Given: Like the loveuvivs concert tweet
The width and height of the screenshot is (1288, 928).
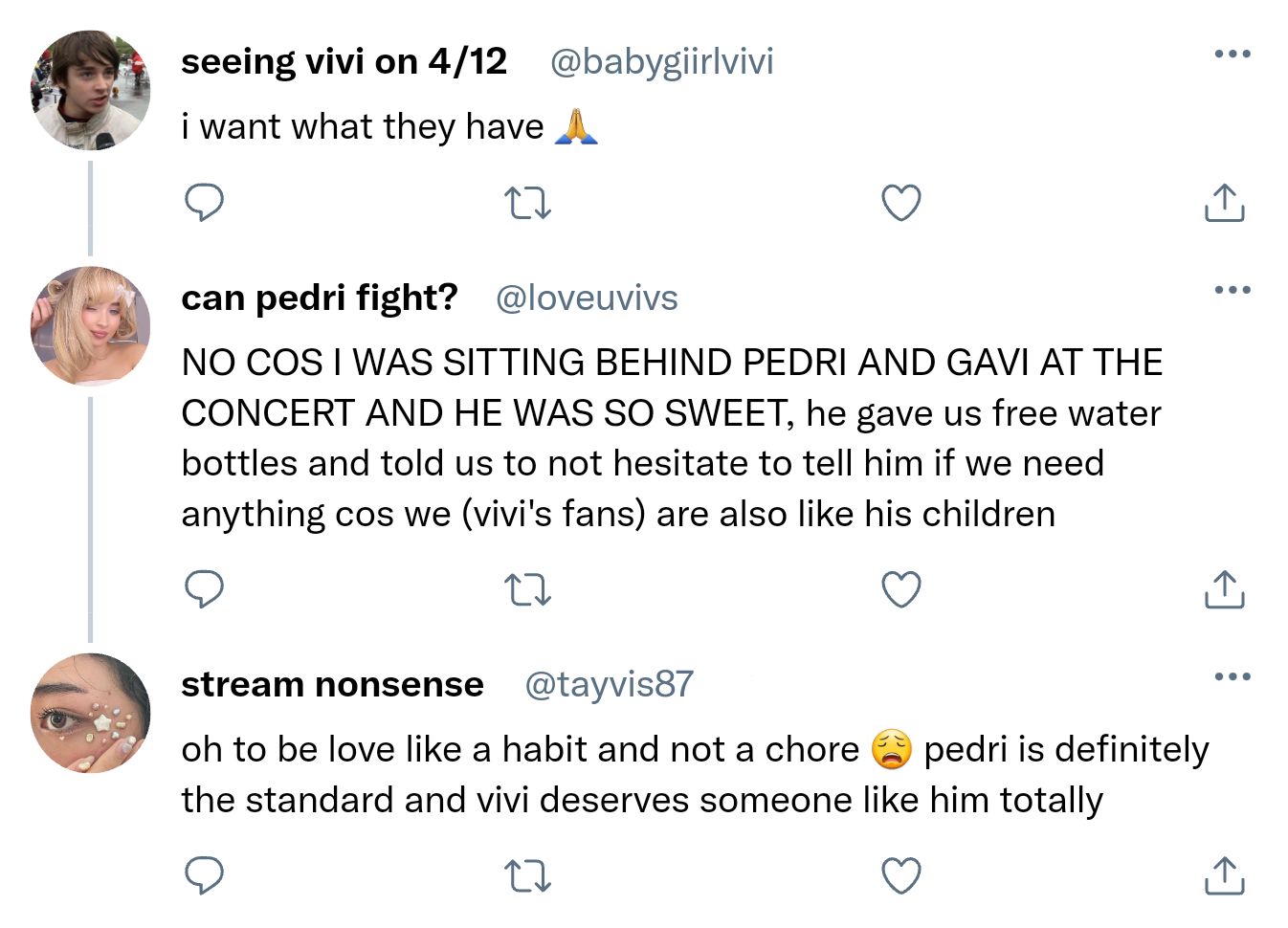Looking at the screenshot, I should 900,589.
